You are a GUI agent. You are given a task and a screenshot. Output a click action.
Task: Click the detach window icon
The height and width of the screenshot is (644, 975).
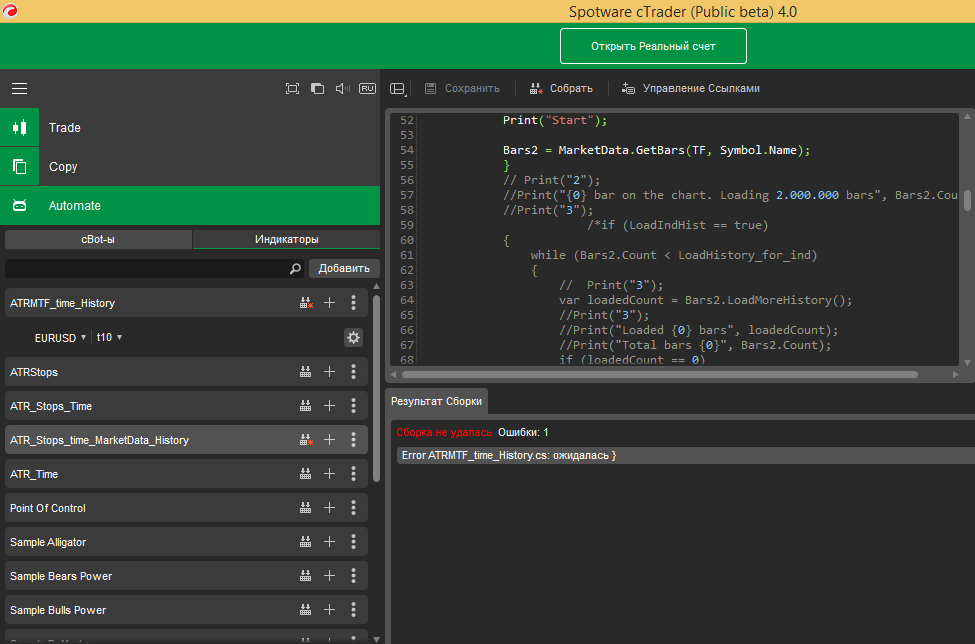317,88
